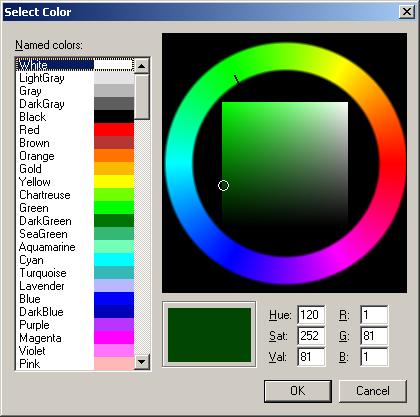The width and height of the screenshot is (420, 417).
Task: Choose the Magenta named color
Action: pos(75,338)
